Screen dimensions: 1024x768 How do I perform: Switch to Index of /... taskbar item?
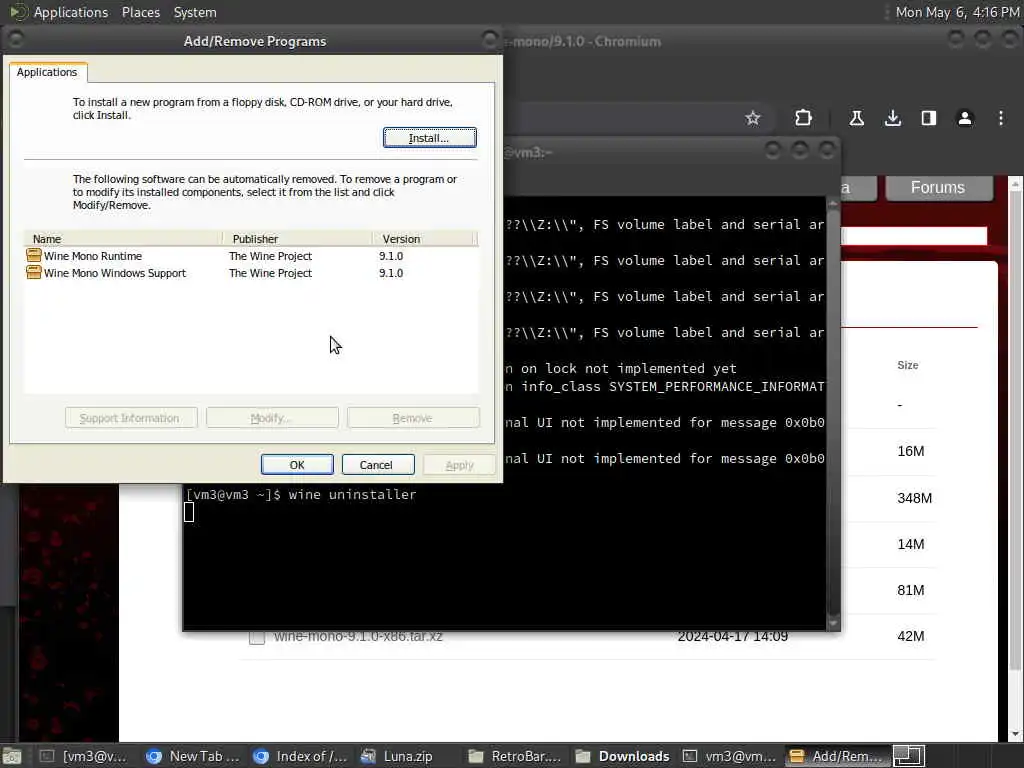300,756
